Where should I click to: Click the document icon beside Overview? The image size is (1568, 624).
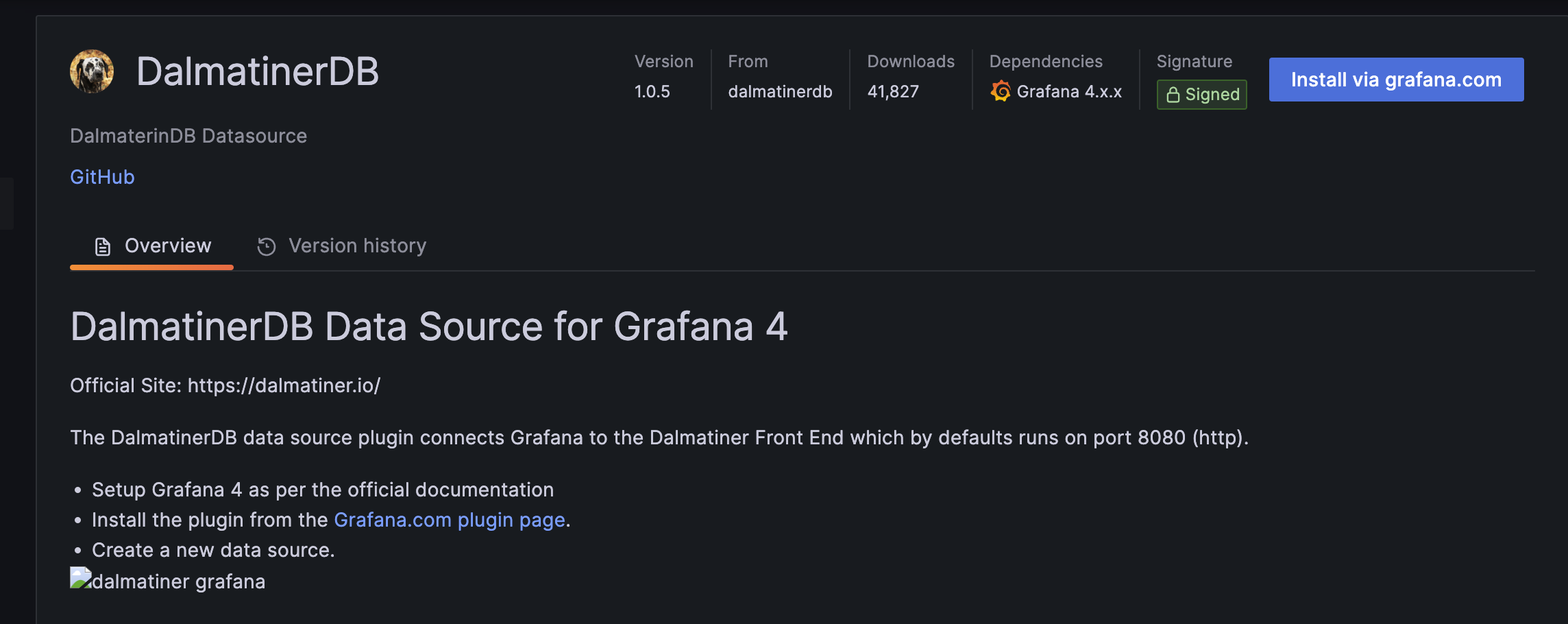coord(101,245)
